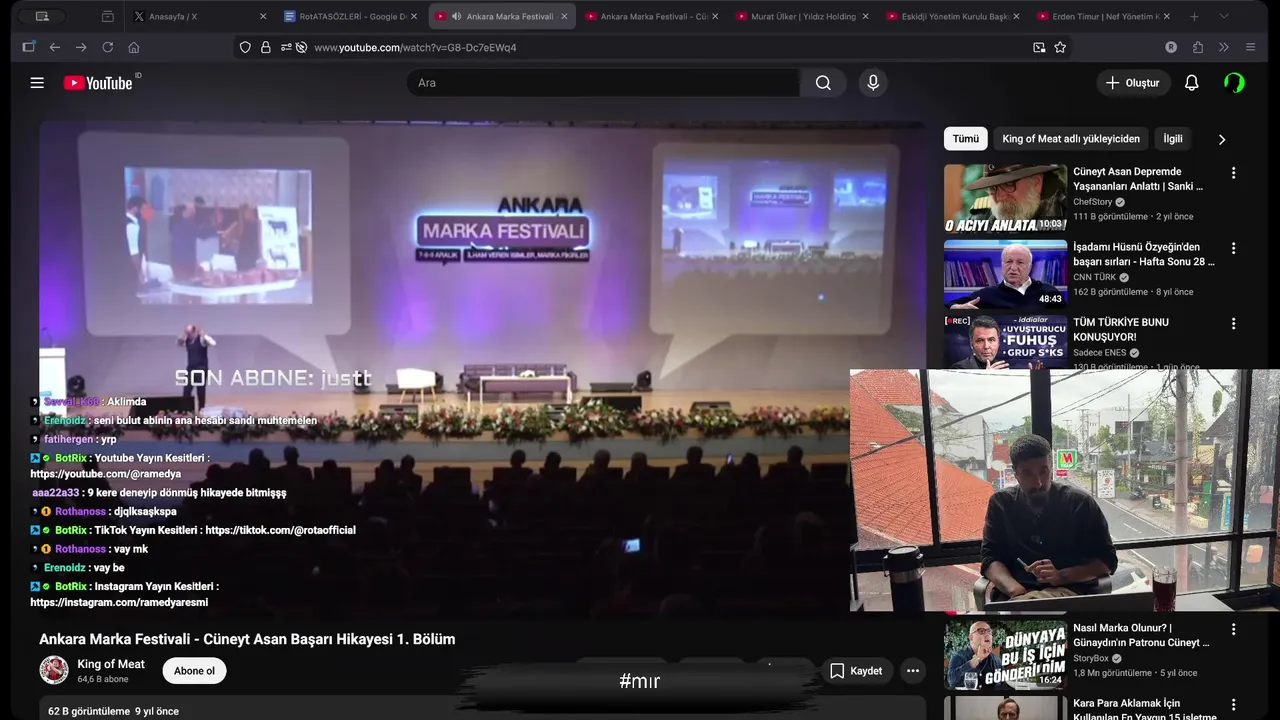Go forward with the browser forward arrow
Screen dimensions: 1280x720
click(81, 47)
